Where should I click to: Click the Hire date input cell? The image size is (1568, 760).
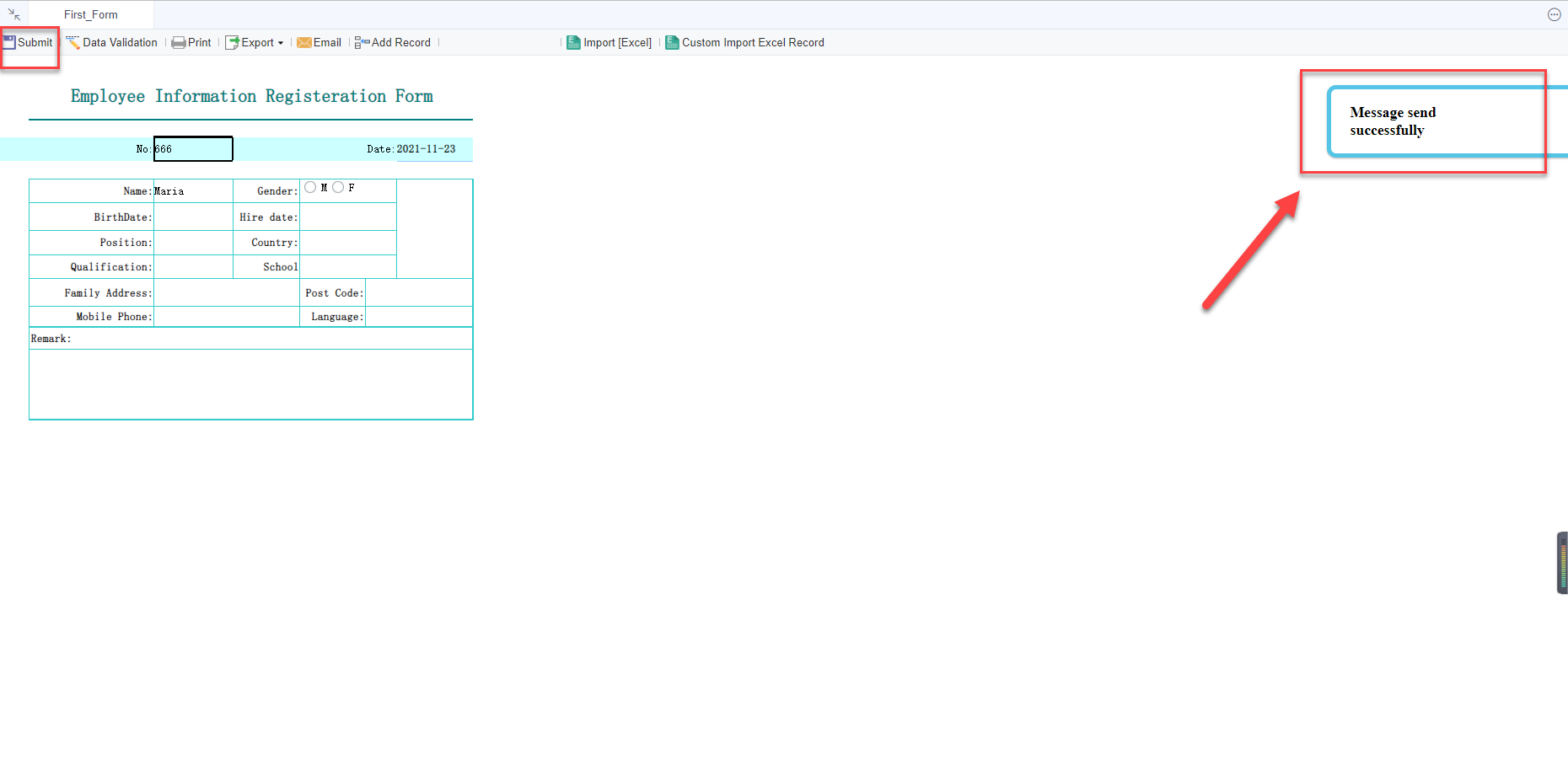348,217
